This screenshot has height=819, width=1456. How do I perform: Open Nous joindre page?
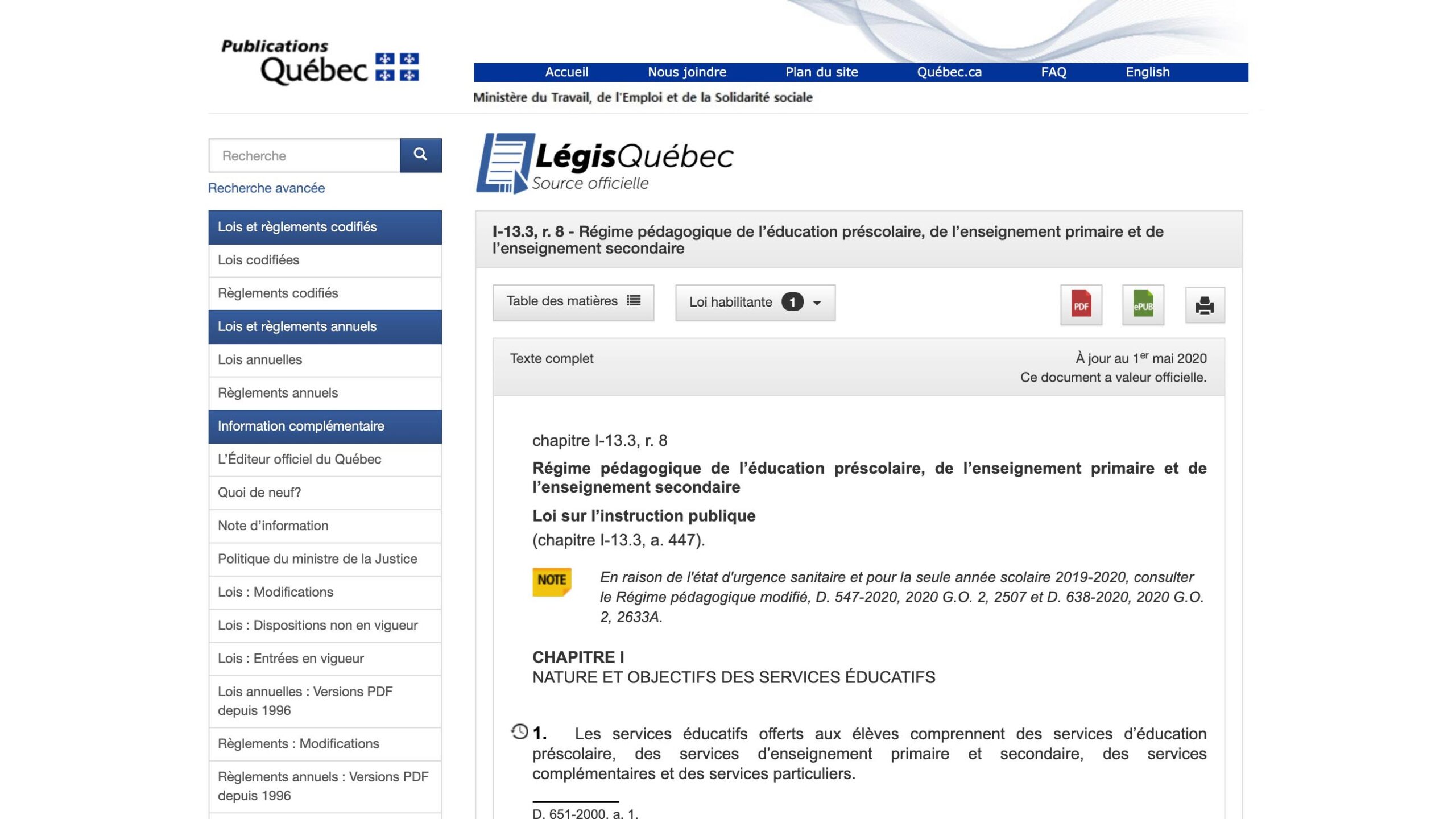pyautogui.click(x=687, y=72)
